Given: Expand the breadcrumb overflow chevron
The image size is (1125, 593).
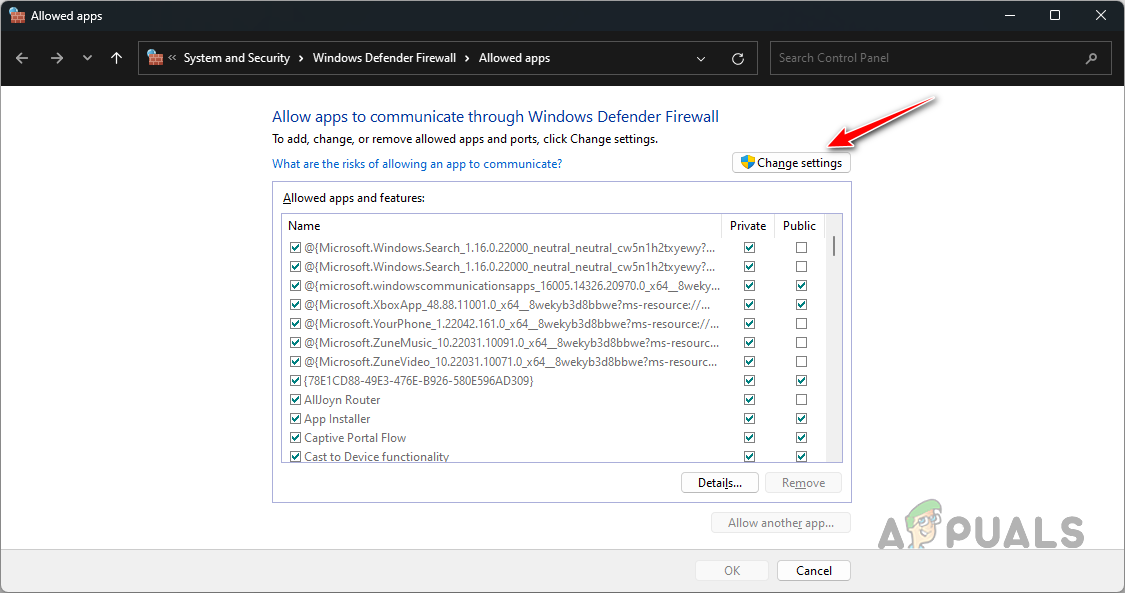Looking at the screenshot, I should pyautogui.click(x=170, y=57).
